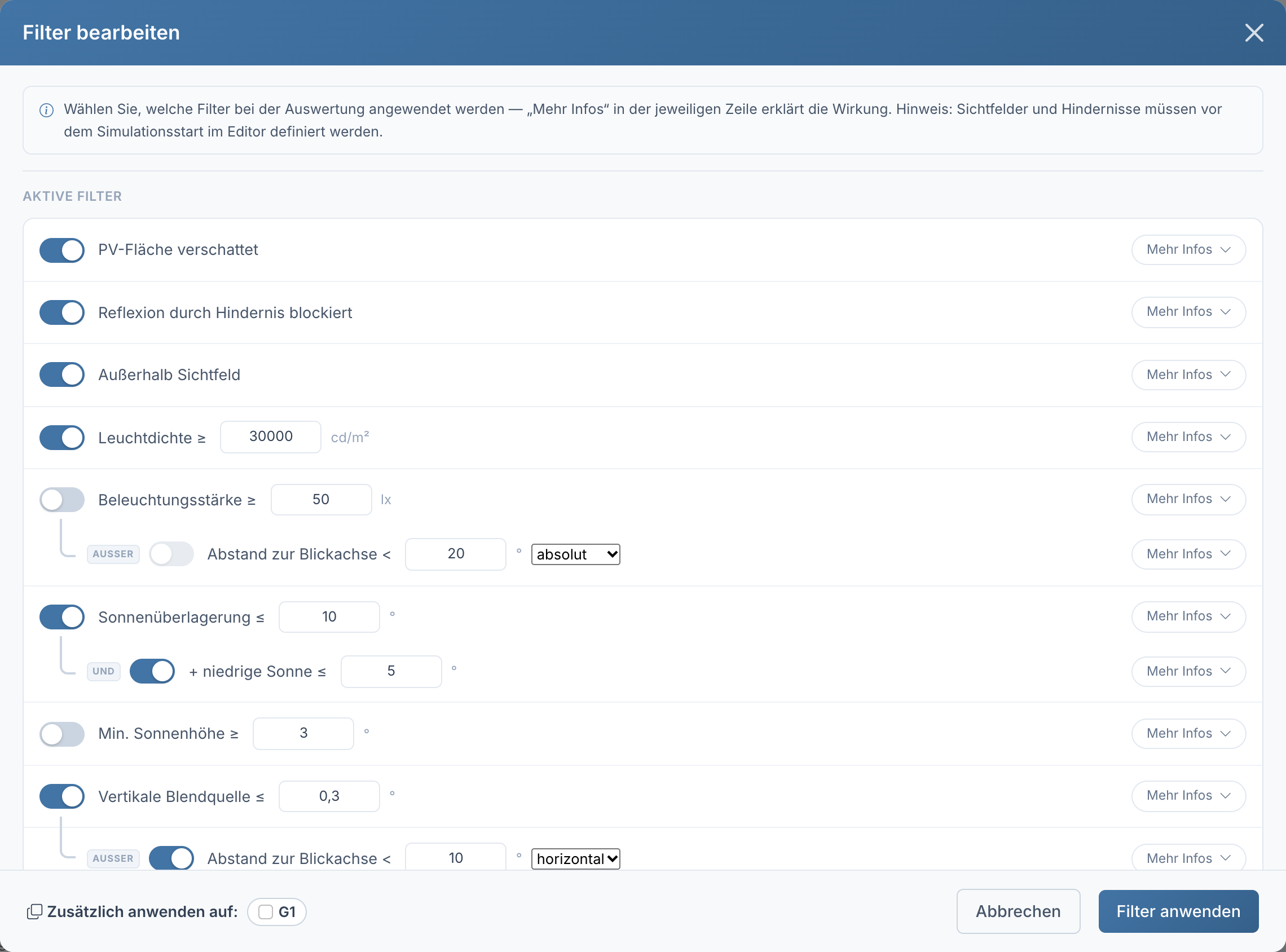Close the Filter bearbeiten dialog
The width and height of the screenshot is (1286, 952).
point(1254,33)
